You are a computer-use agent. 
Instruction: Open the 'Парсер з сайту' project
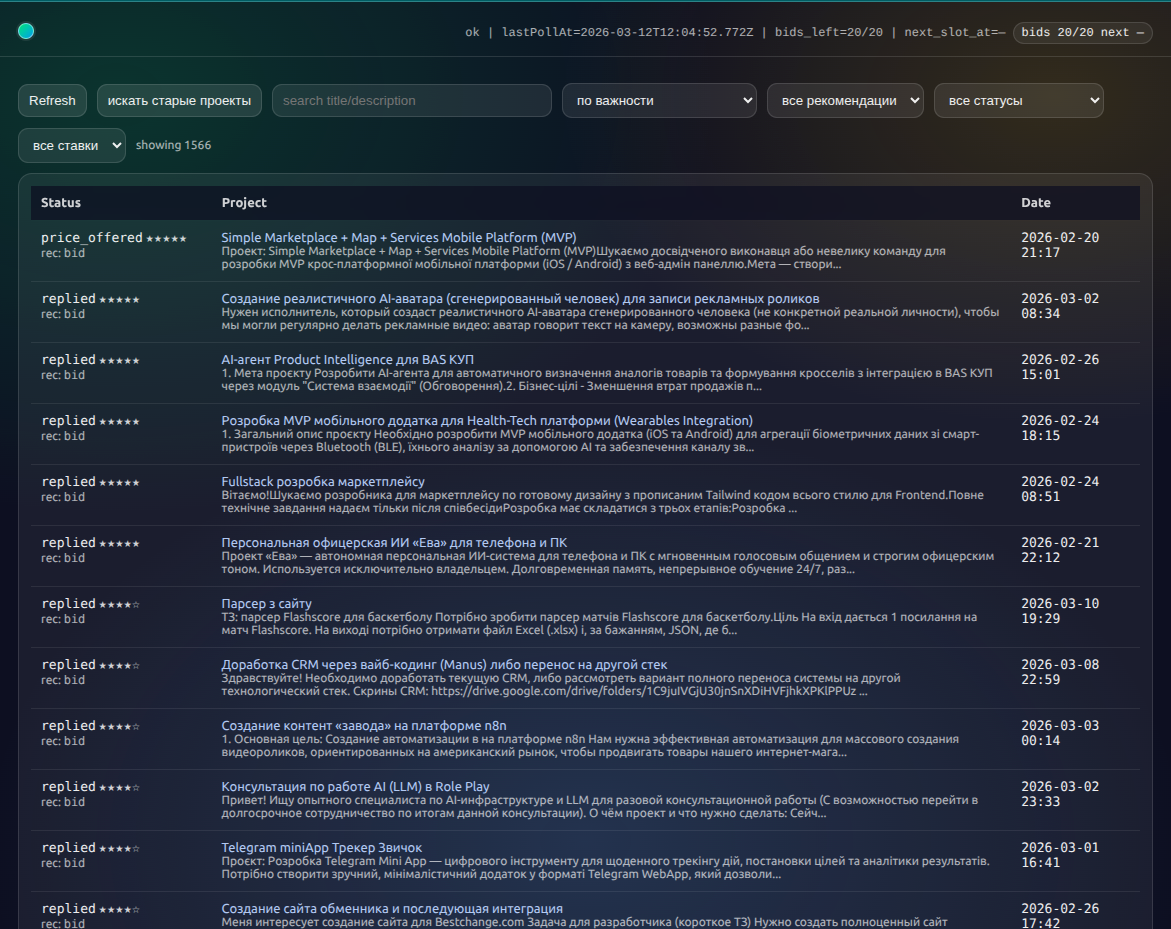tap(266, 603)
